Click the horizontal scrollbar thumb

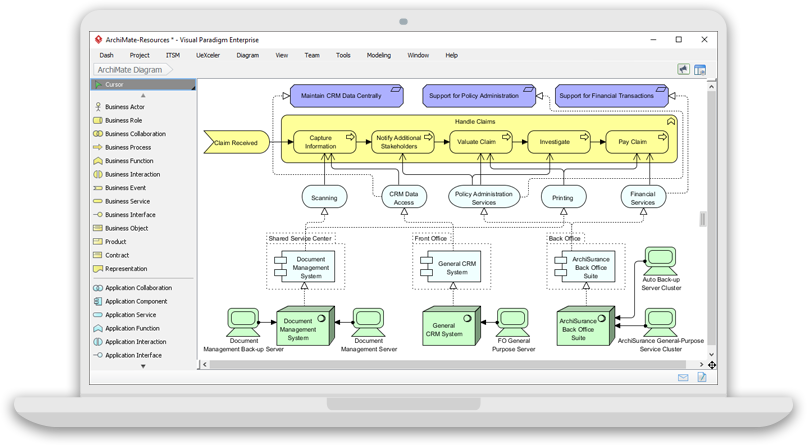[447, 364]
